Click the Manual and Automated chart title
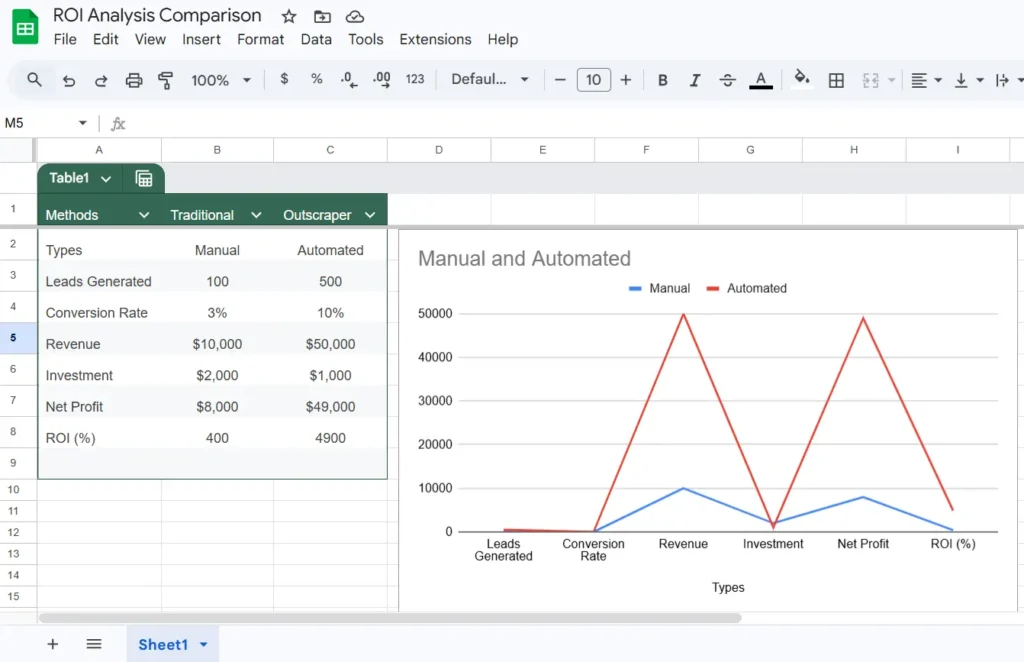Viewport: 1024px width, 662px height. [524, 259]
